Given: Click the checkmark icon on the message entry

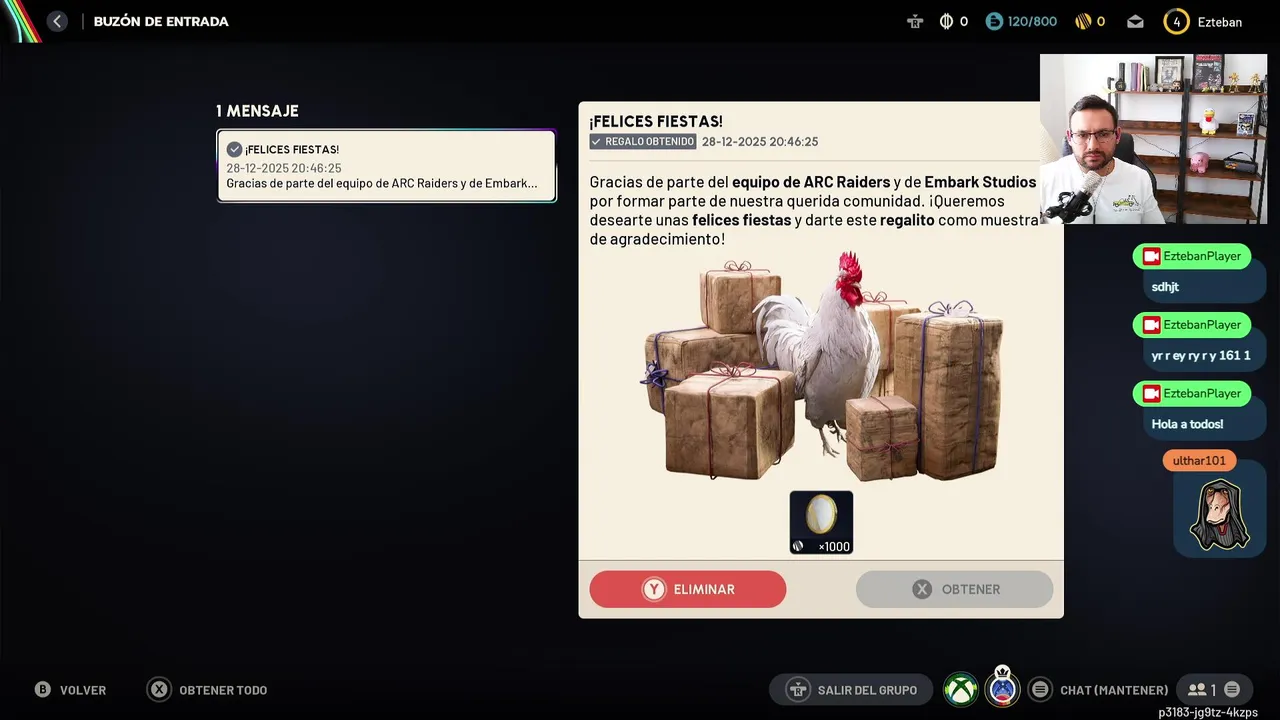Looking at the screenshot, I should click(234, 149).
